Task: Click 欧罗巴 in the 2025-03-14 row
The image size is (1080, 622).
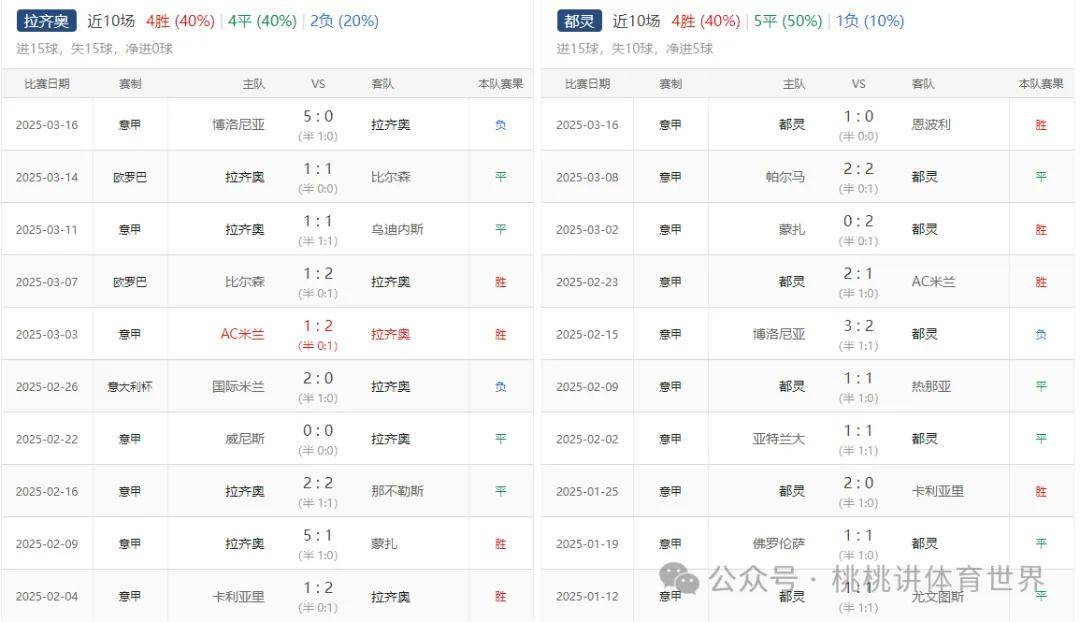Action: point(129,177)
